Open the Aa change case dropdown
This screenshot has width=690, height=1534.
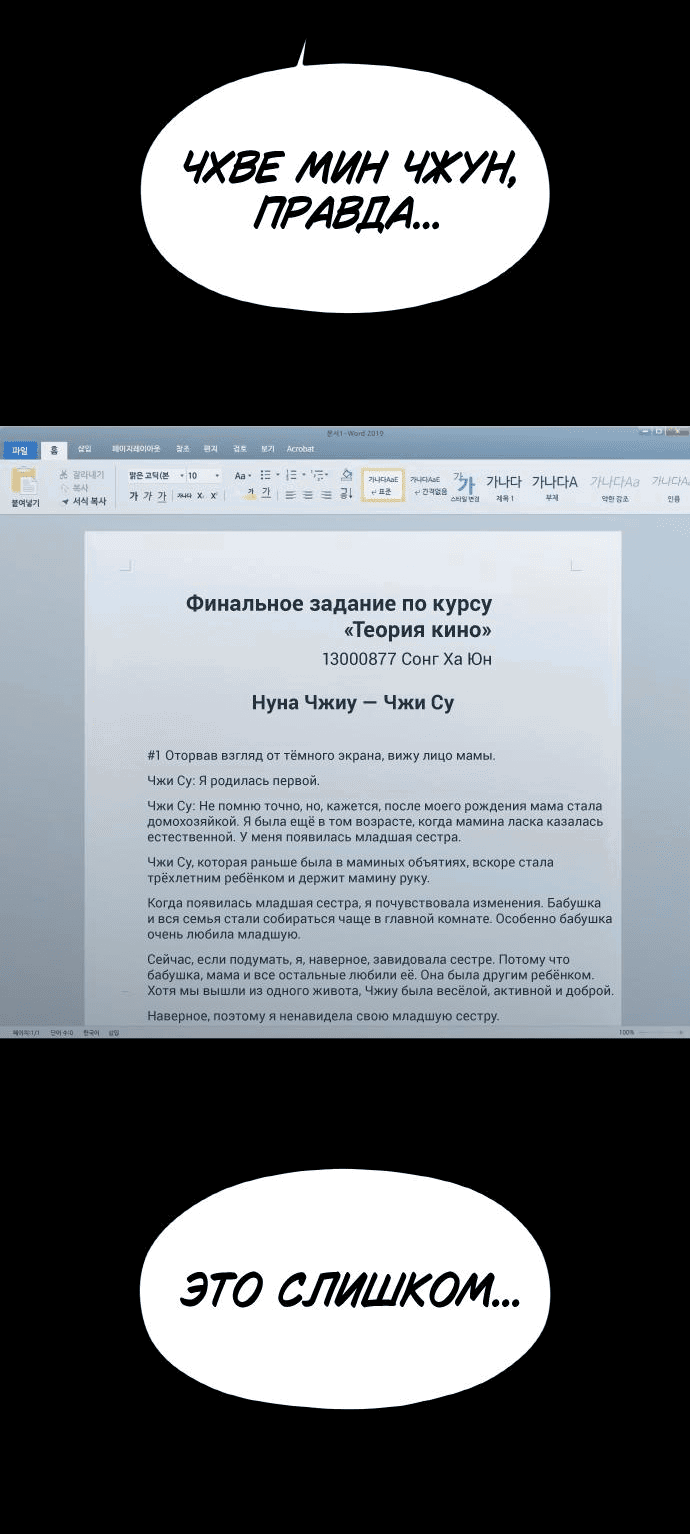244,476
